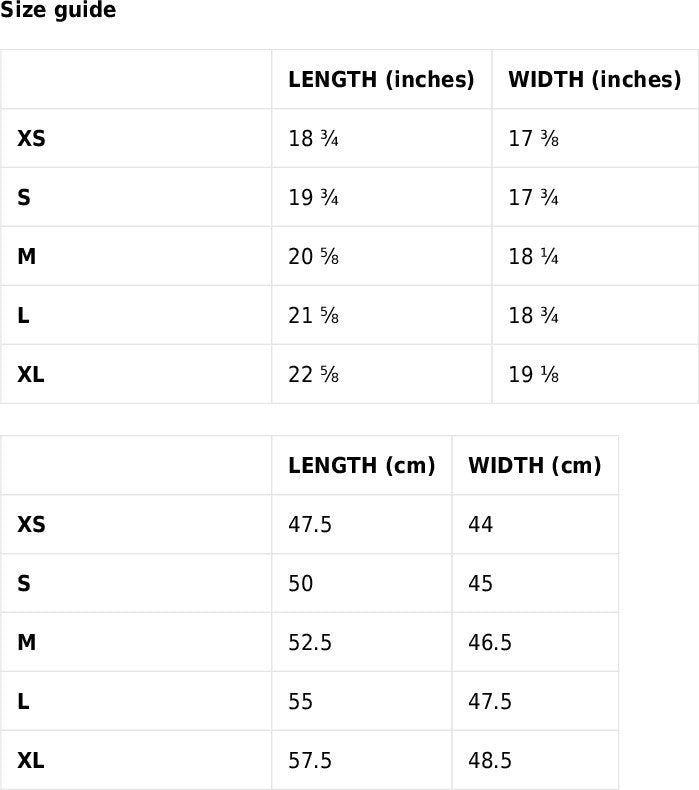Click the Size guide heading
Image resolution: width=699 pixels, height=790 pixels.
click(x=58, y=11)
